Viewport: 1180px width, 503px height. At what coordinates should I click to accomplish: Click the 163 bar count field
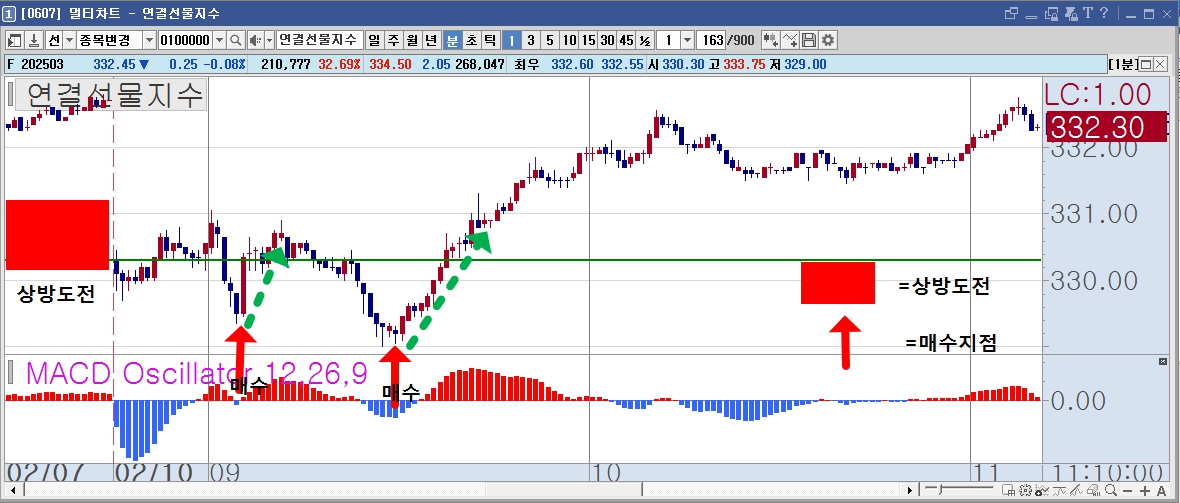(x=711, y=40)
